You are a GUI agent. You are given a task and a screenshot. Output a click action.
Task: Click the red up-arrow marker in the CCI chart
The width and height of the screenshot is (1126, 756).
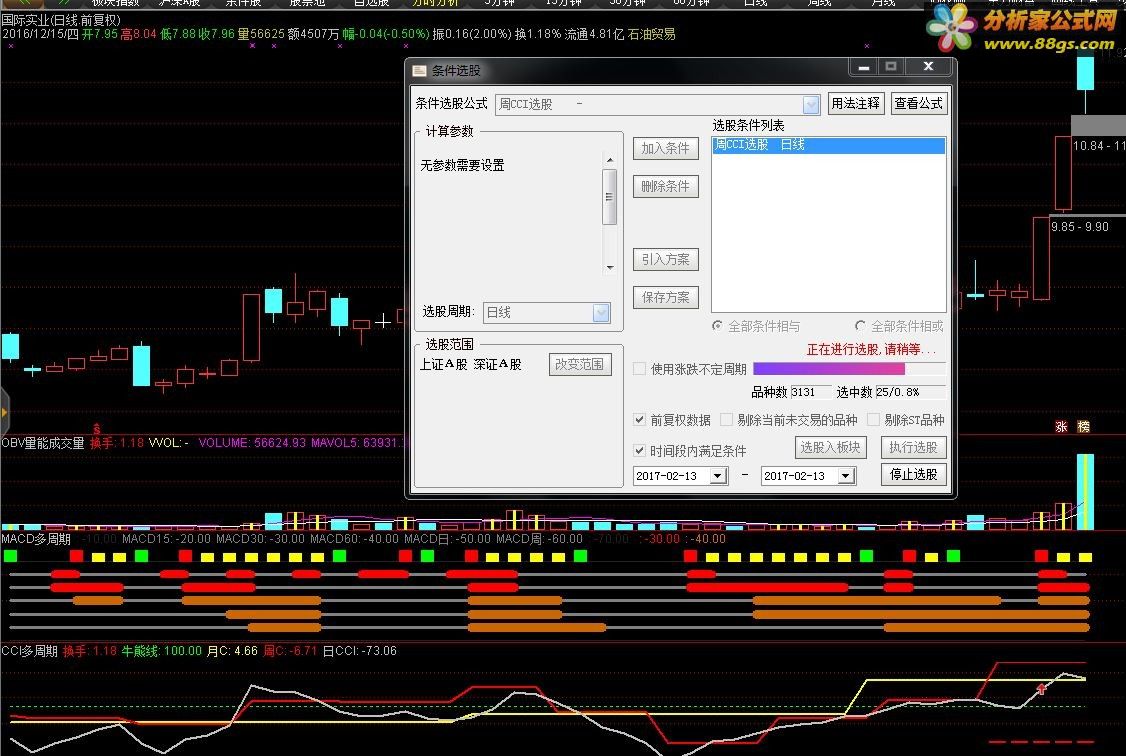1041,689
